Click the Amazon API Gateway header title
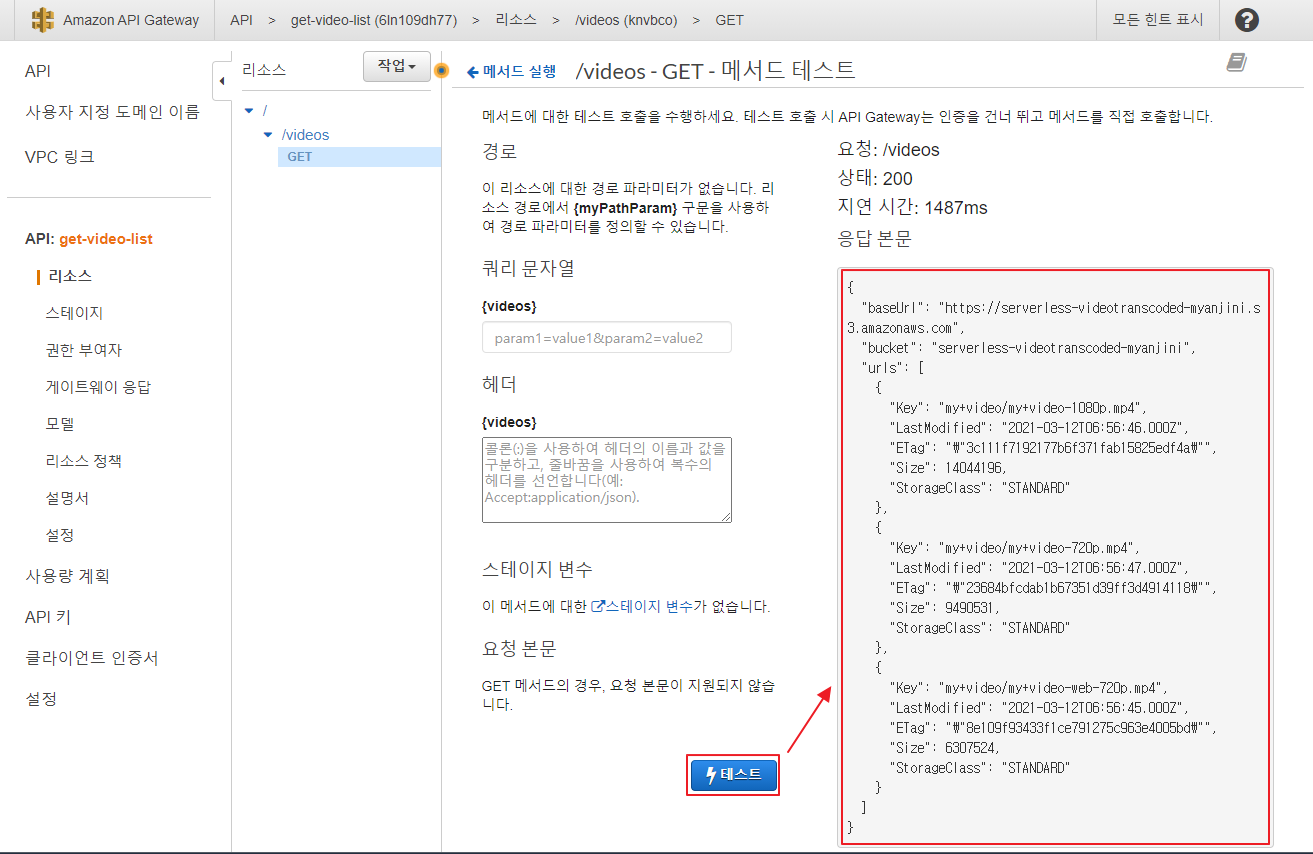 [131, 20]
